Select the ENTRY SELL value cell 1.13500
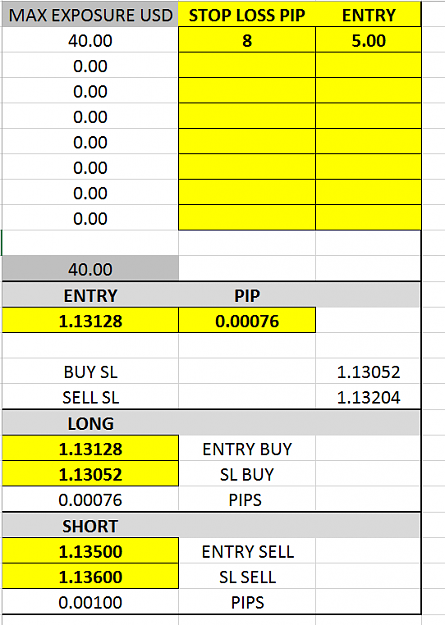The height and width of the screenshot is (625, 445). click(90, 551)
